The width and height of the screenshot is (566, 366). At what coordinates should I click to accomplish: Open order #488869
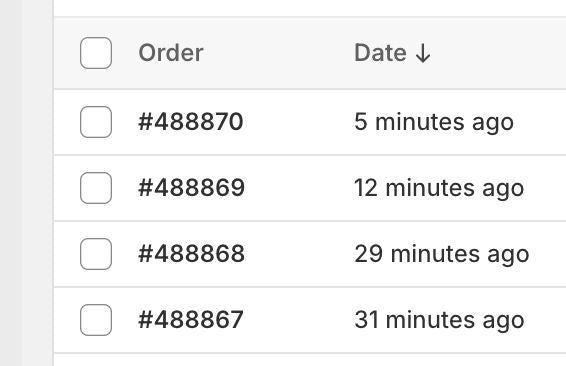click(192, 188)
